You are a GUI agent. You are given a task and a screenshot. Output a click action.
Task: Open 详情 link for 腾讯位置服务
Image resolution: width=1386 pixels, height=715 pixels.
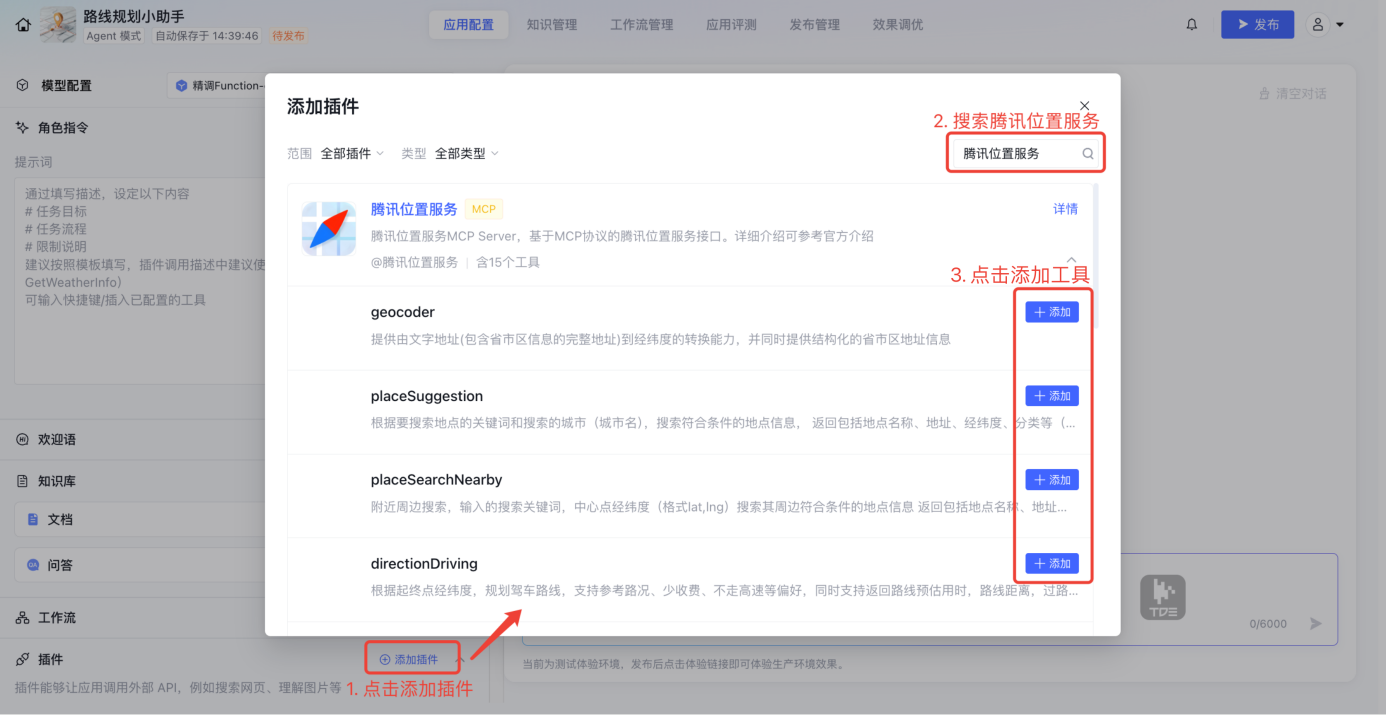click(1065, 209)
